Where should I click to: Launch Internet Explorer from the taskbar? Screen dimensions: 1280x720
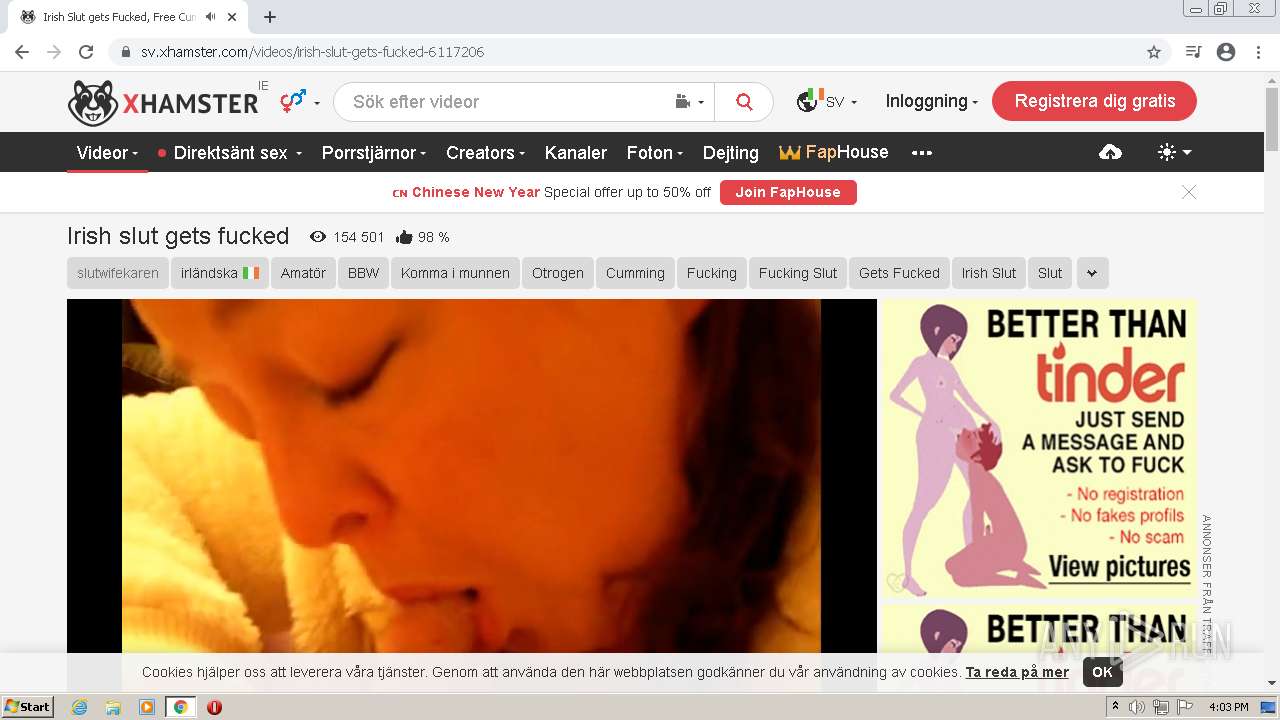coord(79,707)
